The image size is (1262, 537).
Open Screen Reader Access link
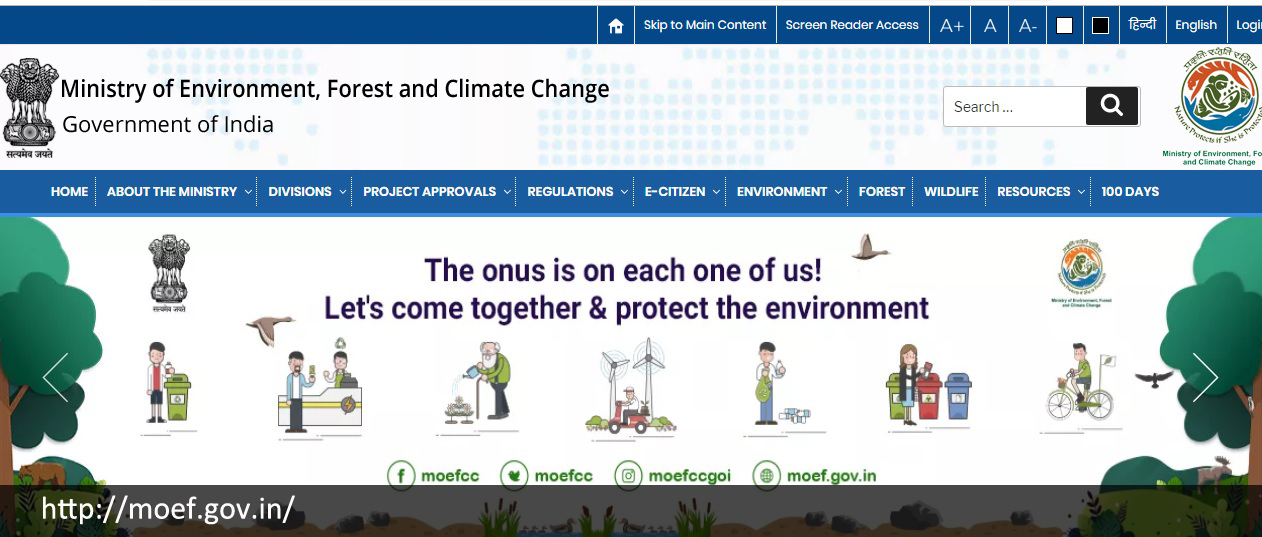click(x=851, y=25)
